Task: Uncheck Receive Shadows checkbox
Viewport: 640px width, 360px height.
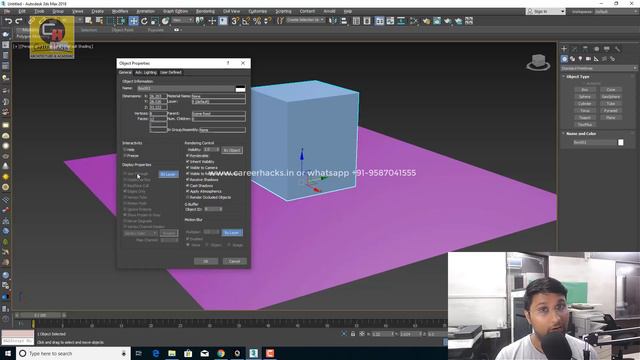Action: point(188,180)
